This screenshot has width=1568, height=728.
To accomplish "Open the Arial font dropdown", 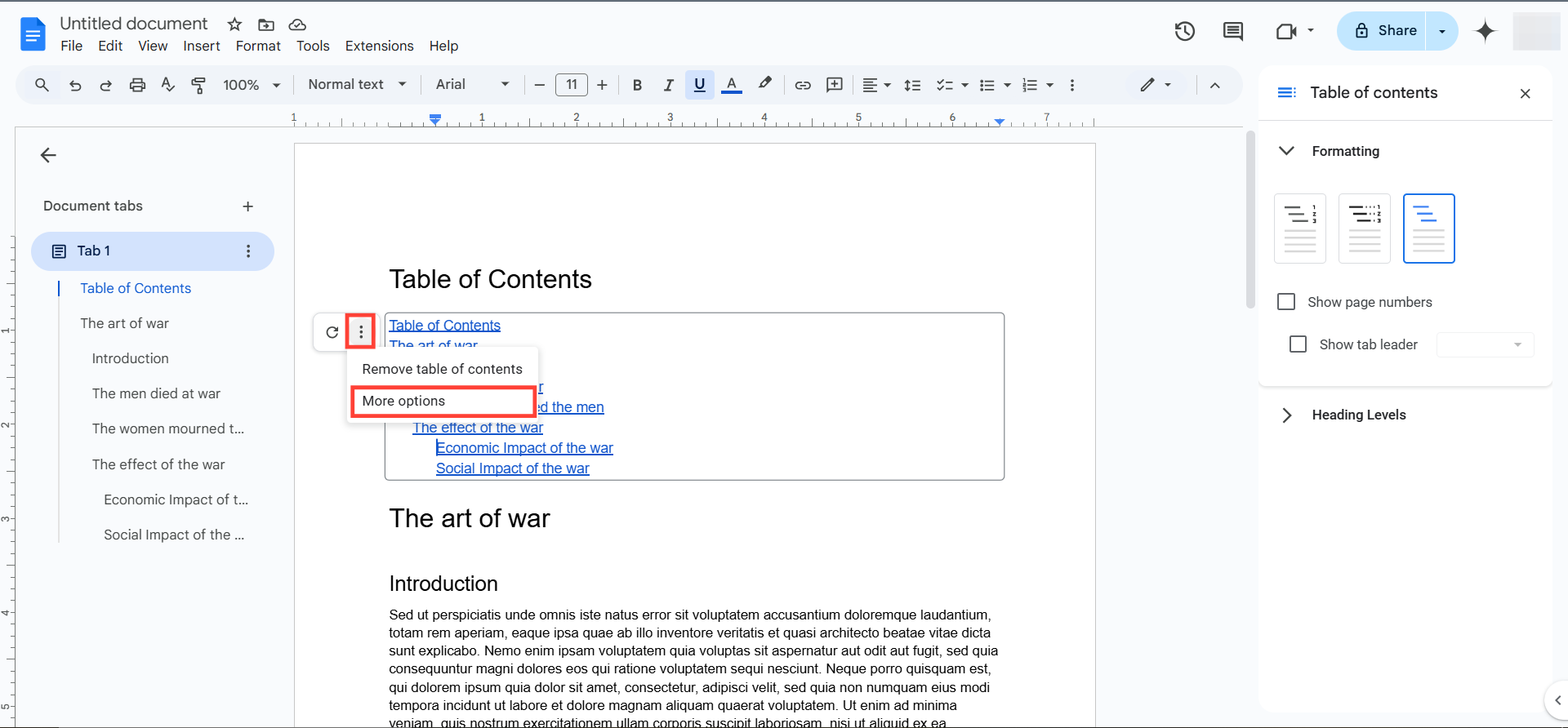I will click(472, 85).
